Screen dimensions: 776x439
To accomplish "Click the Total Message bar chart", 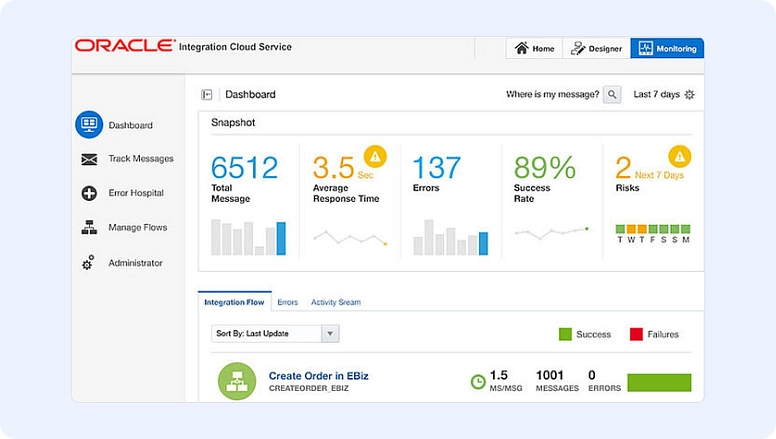I will pos(248,237).
